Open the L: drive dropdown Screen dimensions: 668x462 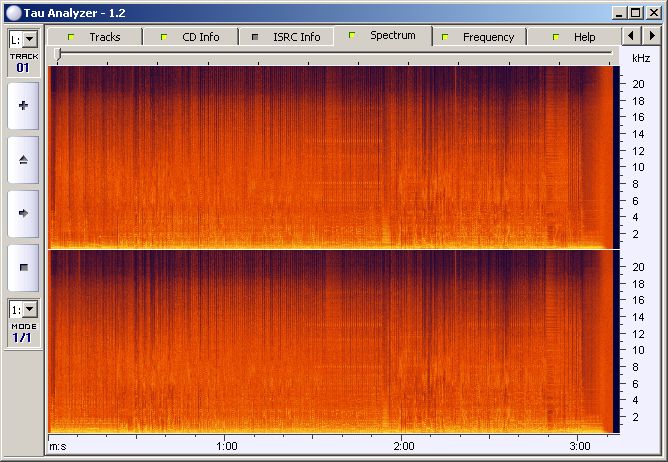(30, 40)
